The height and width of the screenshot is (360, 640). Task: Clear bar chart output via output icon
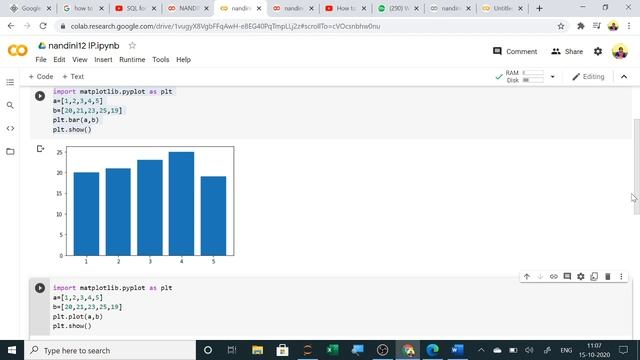40,149
